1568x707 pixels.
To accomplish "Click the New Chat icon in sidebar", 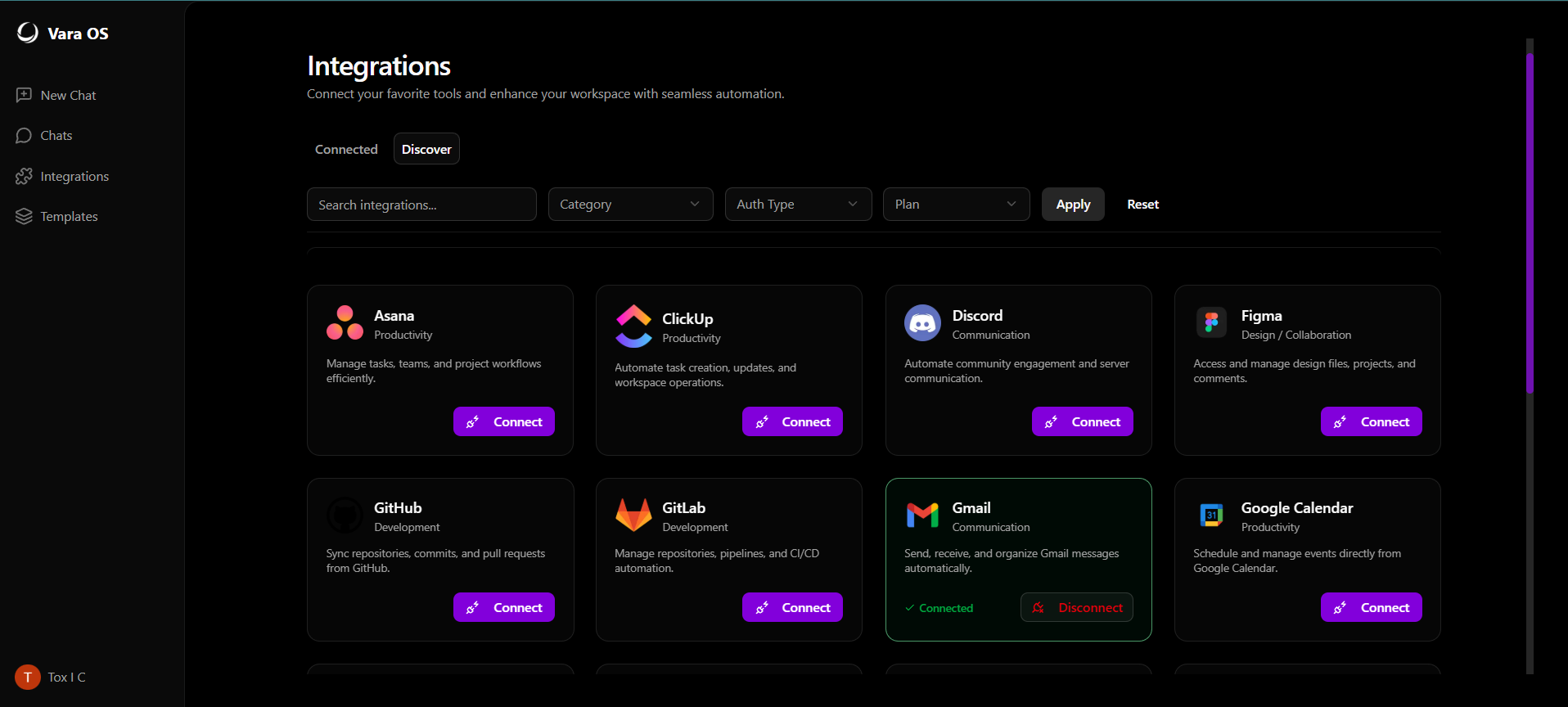I will click(x=24, y=95).
